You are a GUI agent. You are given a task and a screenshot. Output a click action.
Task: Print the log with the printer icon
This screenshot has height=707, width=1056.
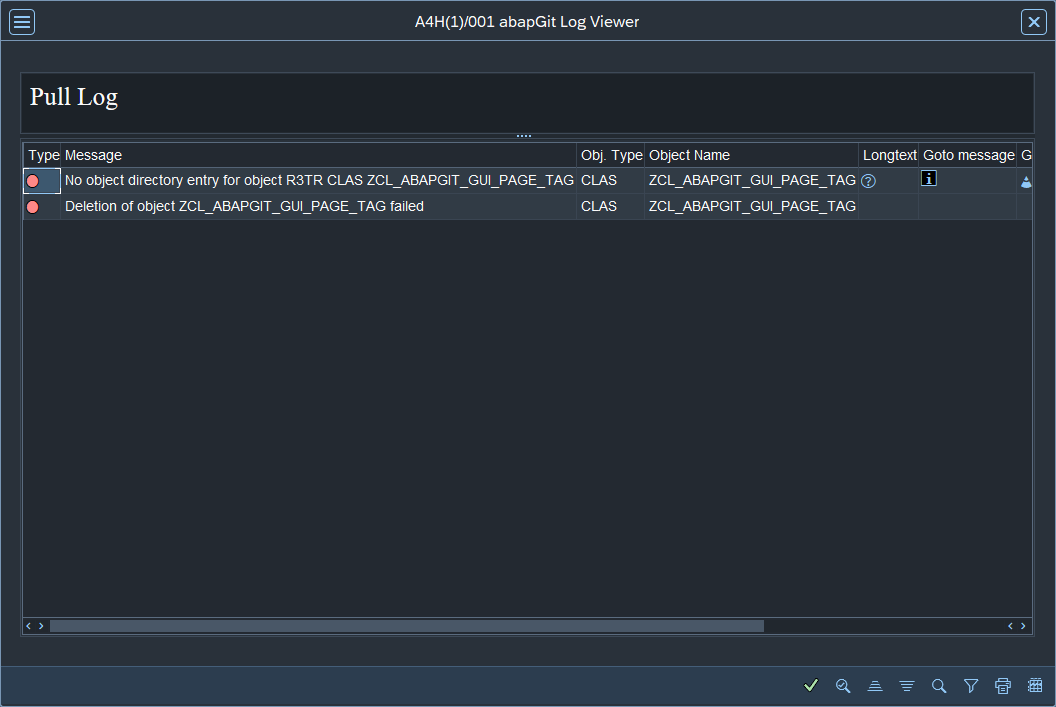point(1003,685)
